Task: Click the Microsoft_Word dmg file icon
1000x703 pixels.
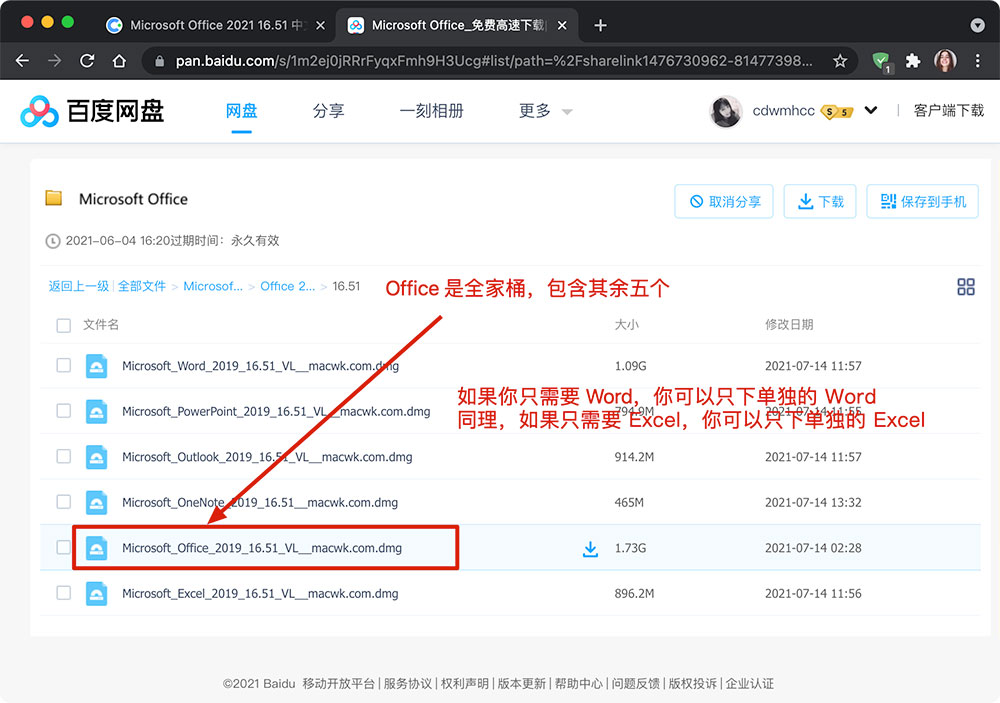Action: [x=96, y=366]
